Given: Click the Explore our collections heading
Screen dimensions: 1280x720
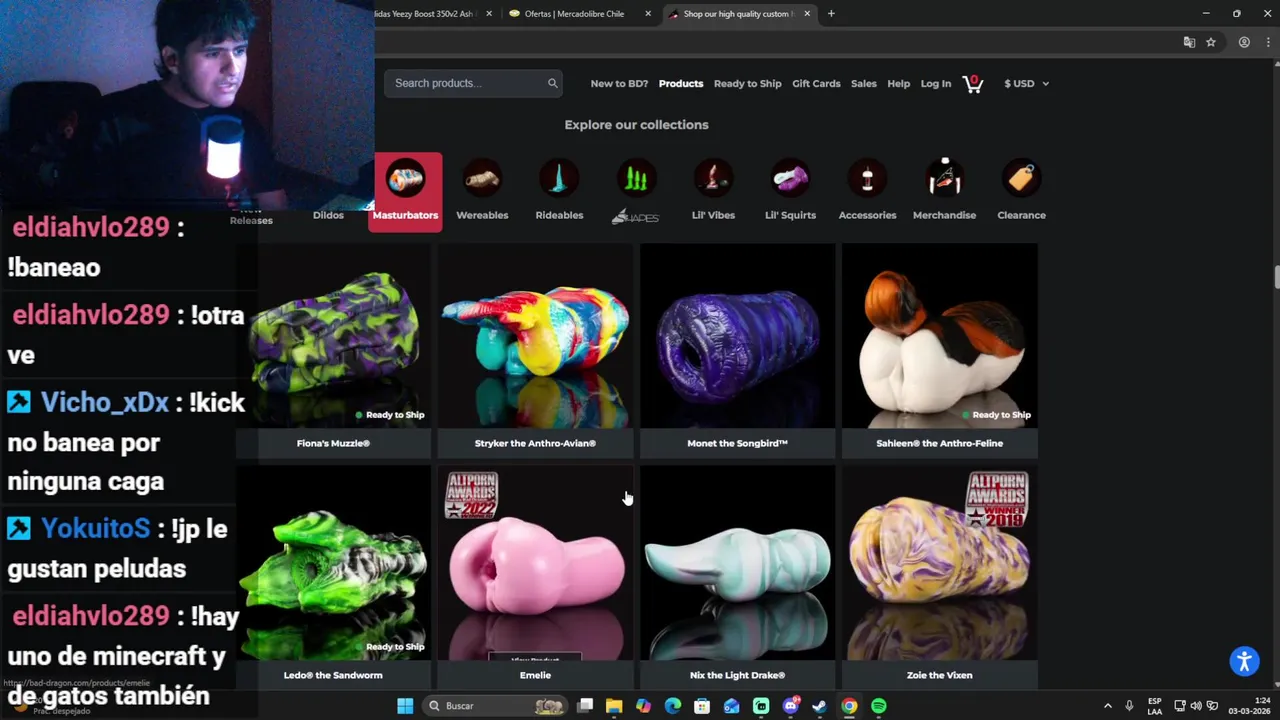Looking at the screenshot, I should point(636,125).
